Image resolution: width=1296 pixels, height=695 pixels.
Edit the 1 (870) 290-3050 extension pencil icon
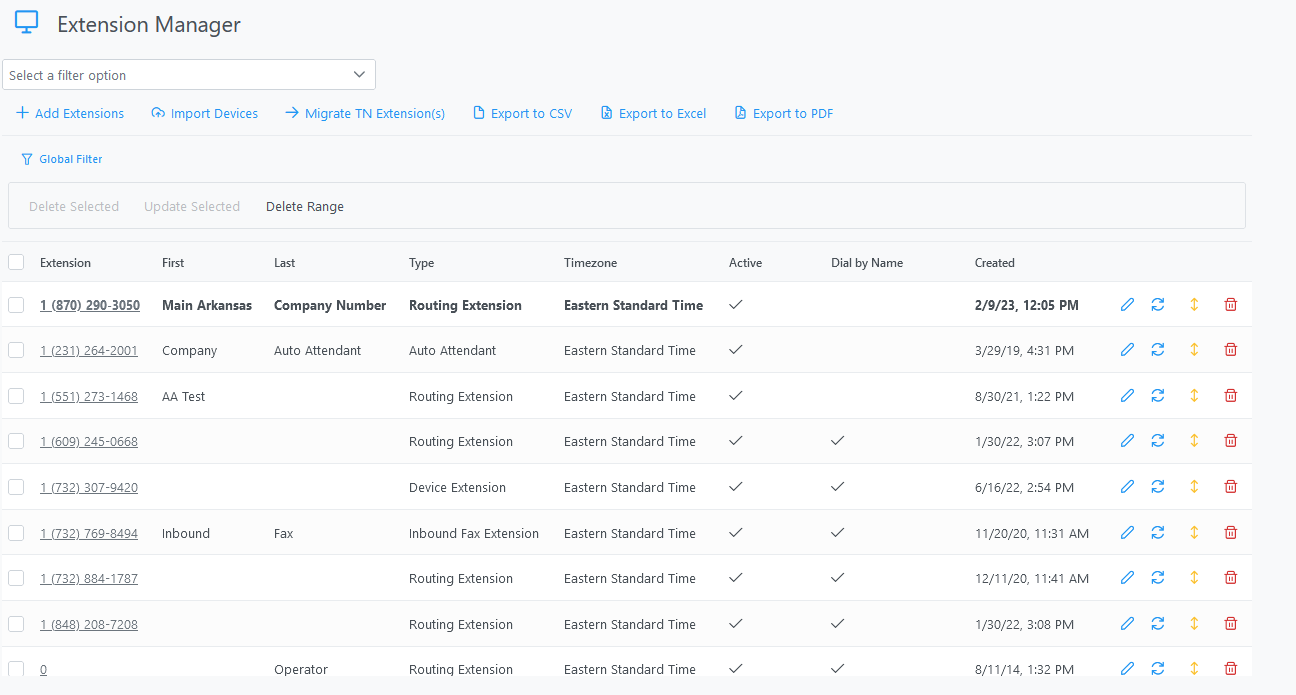pyautogui.click(x=1128, y=305)
